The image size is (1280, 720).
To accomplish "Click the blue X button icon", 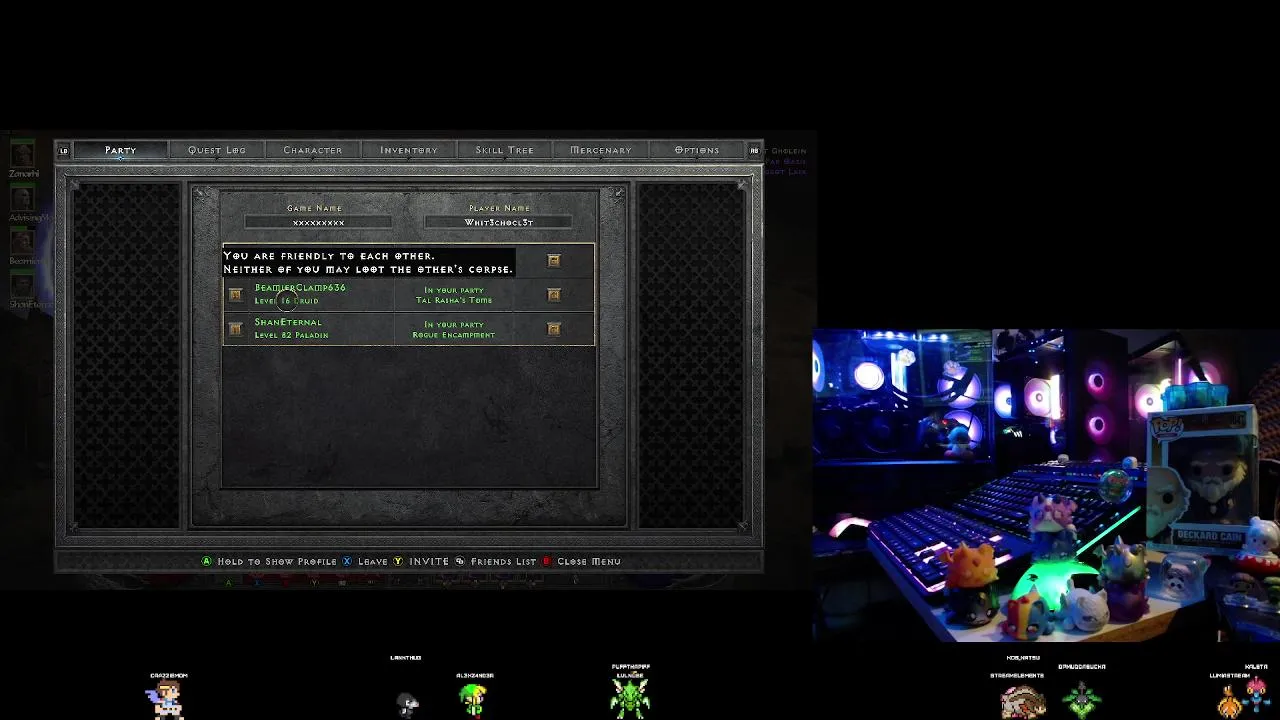I will (348, 561).
